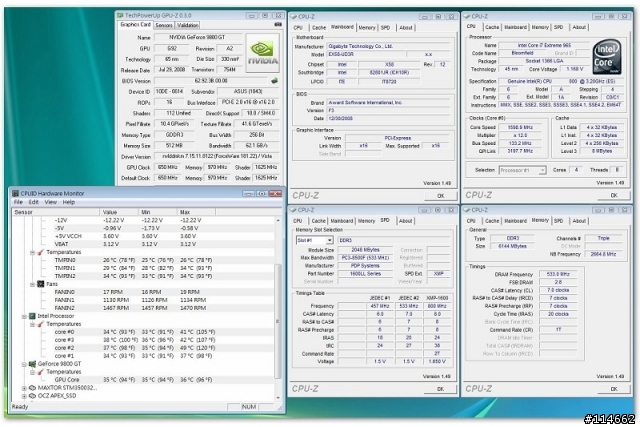
Task: Click the OCZ APEX_SSD drive icon
Action: click(32, 396)
